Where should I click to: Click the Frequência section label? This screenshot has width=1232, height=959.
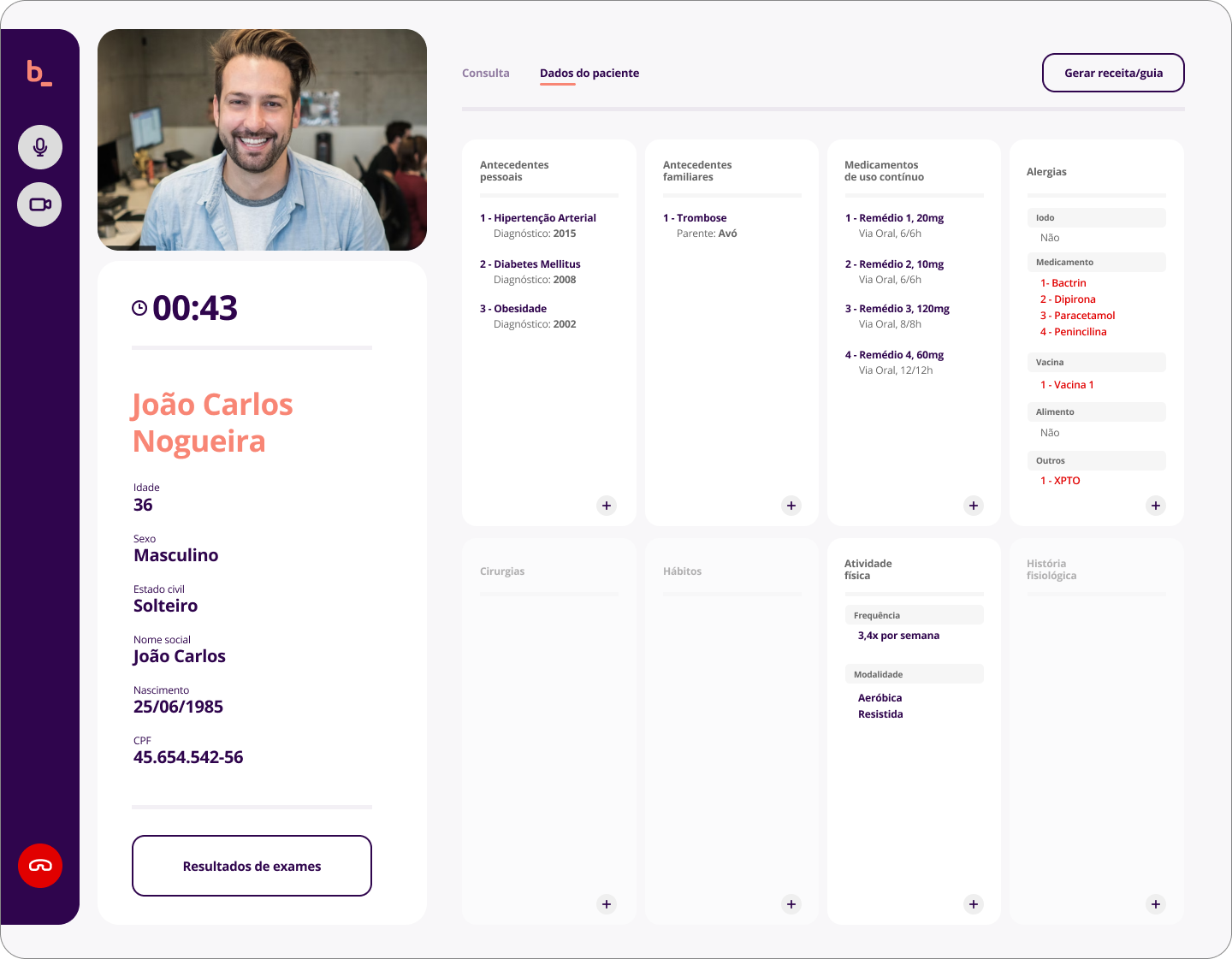(914, 616)
